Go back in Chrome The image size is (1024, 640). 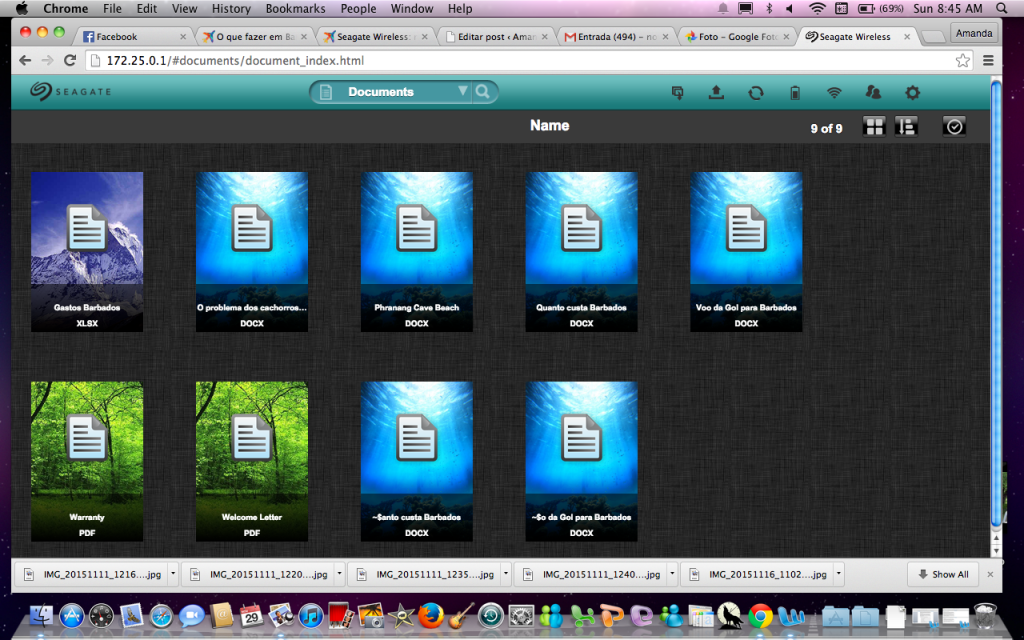tap(25, 60)
